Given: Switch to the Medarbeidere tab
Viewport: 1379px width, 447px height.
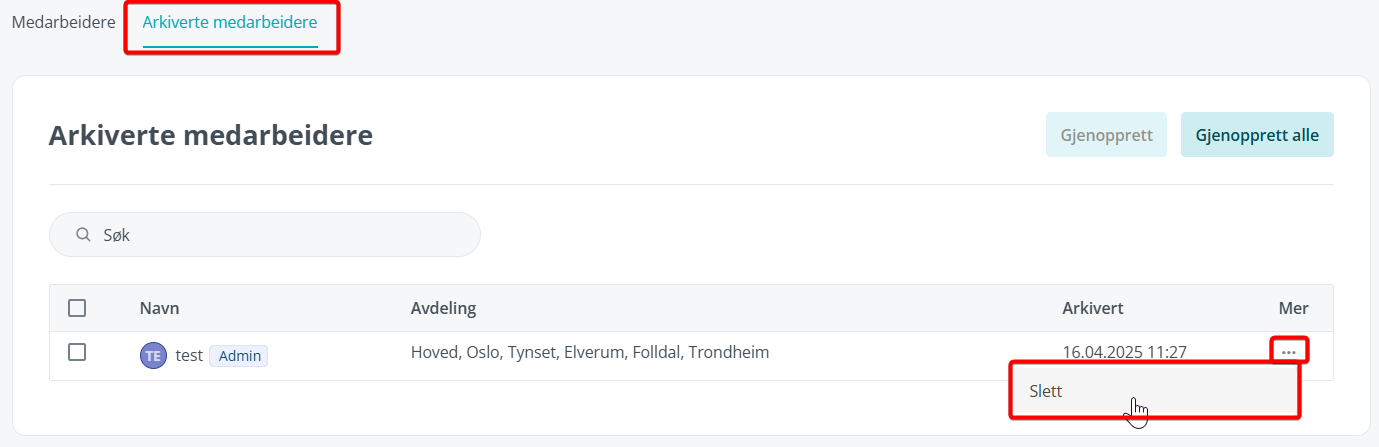Looking at the screenshot, I should [x=63, y=21].
